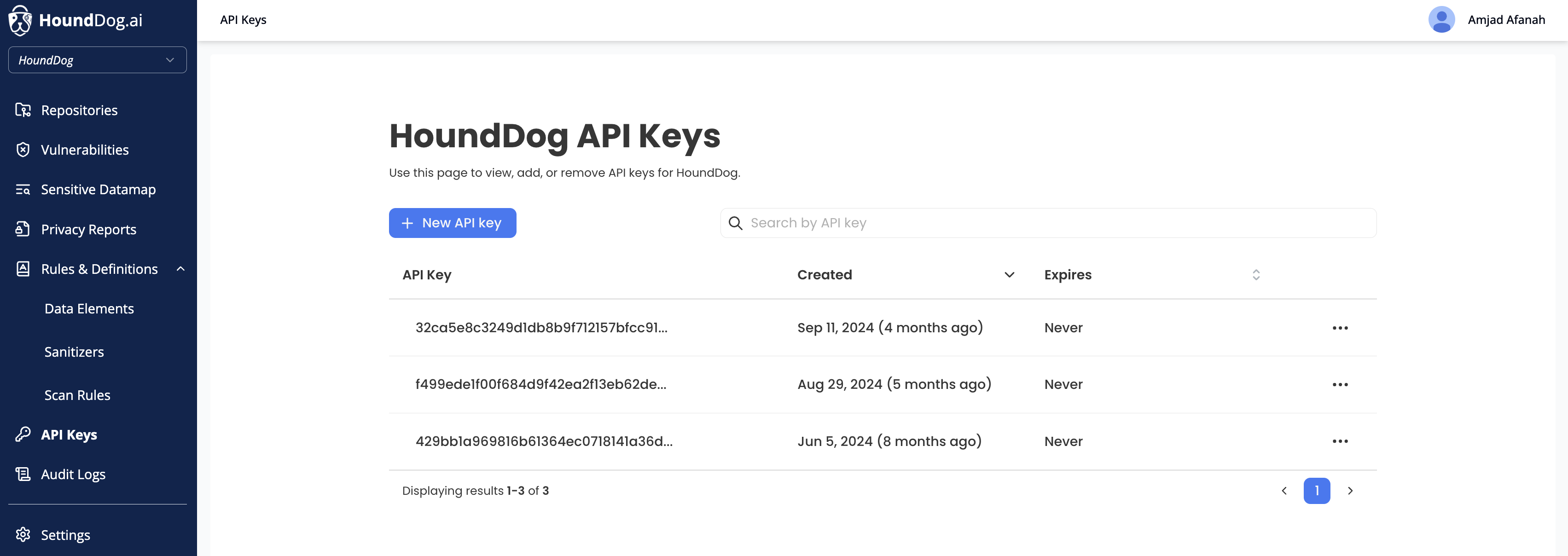Image resolution: width=1568 pixels, height=556 pixels.
Task: Go to Vulnerabilities
Action: [x=85, y=150]
